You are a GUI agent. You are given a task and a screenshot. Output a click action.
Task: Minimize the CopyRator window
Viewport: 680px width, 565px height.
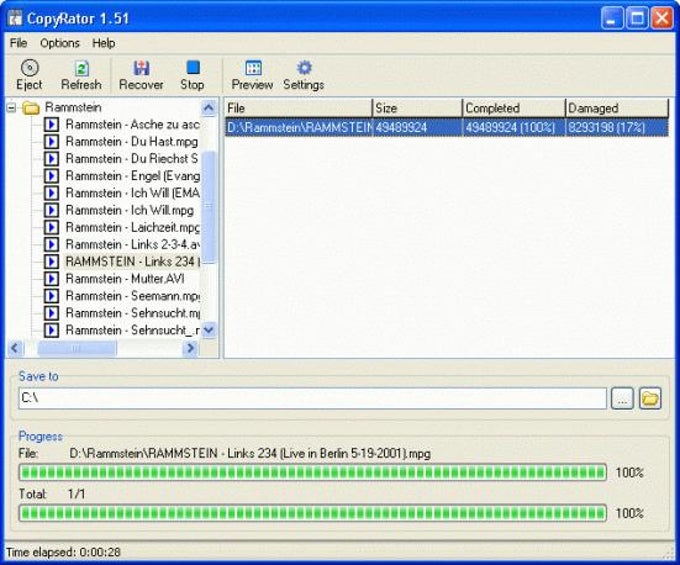tap(612, 19)
